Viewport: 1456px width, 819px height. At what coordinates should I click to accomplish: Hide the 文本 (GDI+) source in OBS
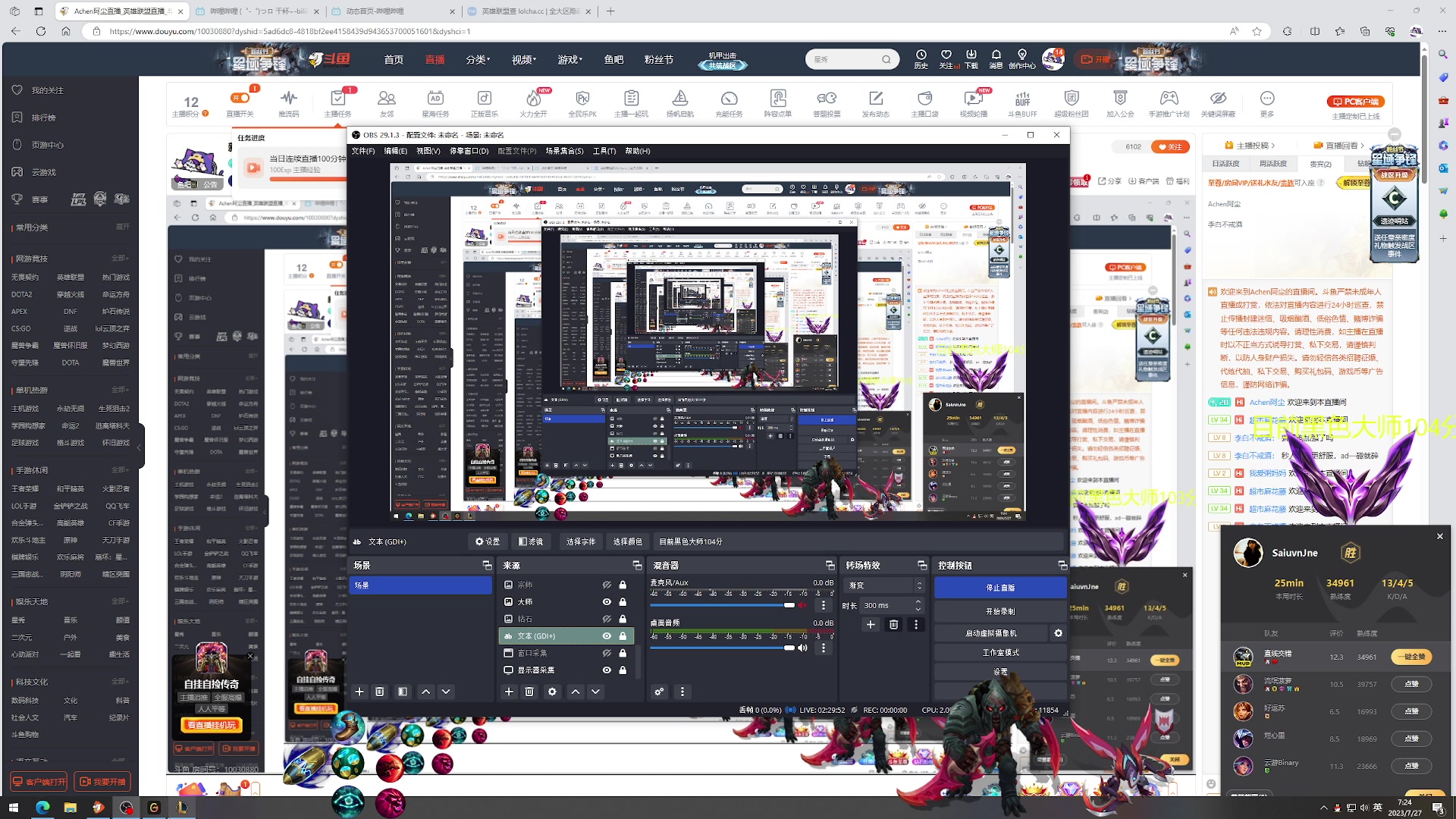(607, 636)
